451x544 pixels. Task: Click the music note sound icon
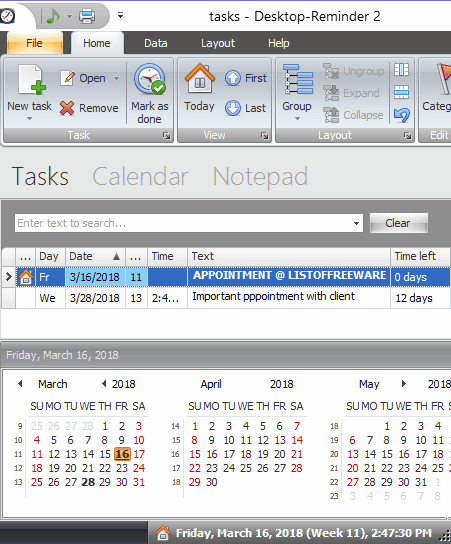pos(53,16)
